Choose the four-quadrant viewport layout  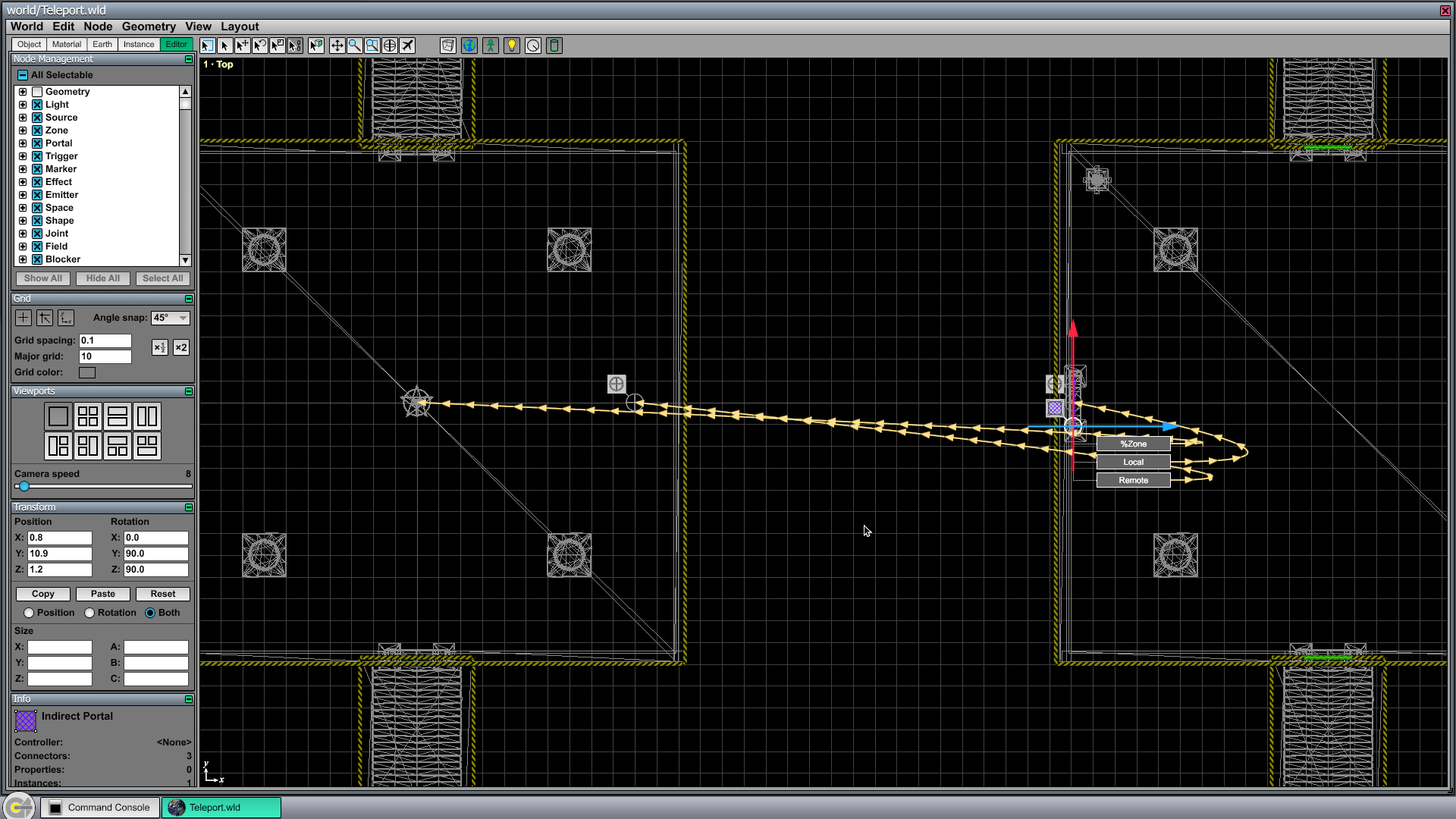tap(88, 416)
